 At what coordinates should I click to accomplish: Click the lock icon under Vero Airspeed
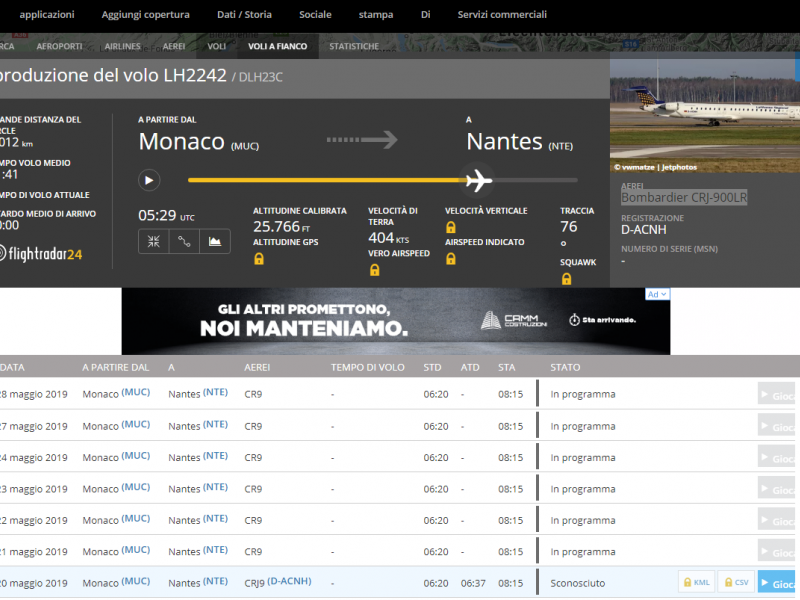click(374, 270)
